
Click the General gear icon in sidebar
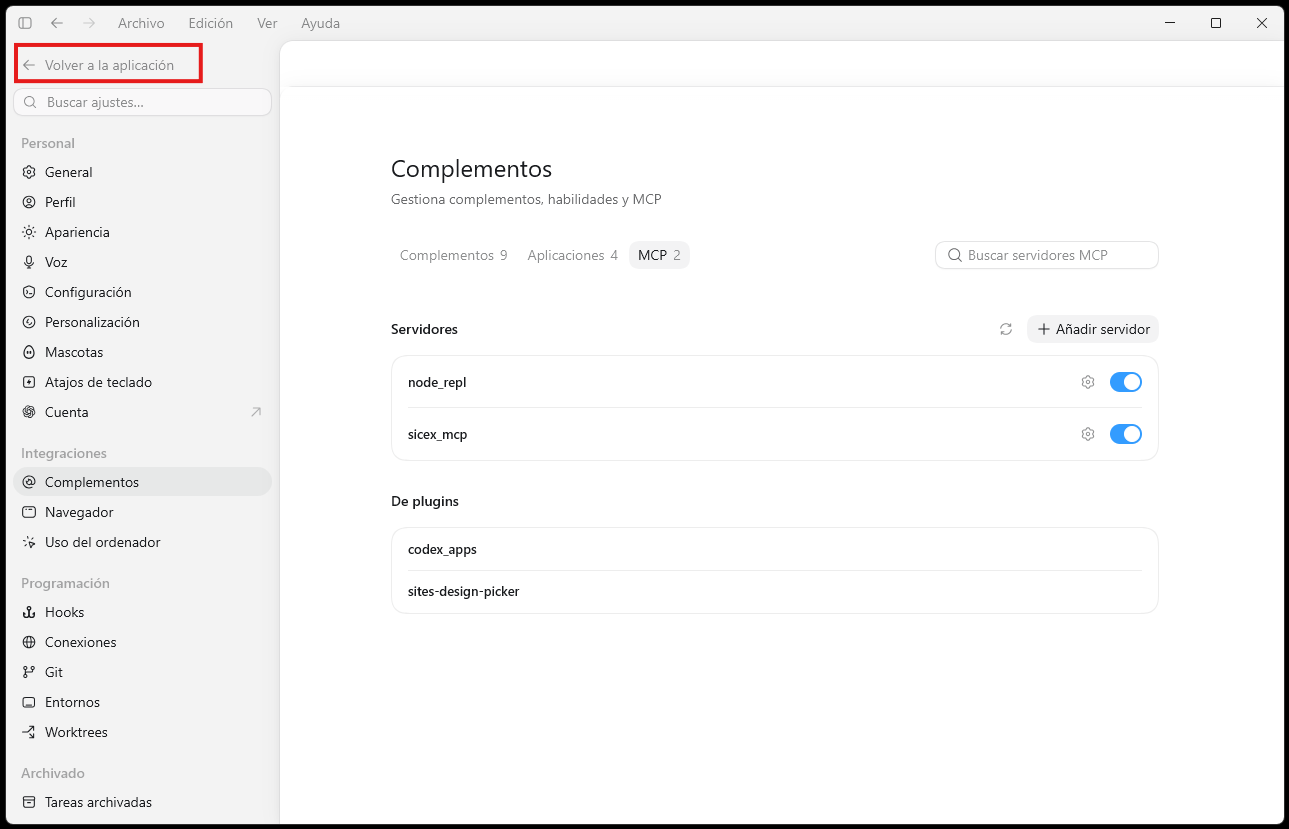pos(29,172)
